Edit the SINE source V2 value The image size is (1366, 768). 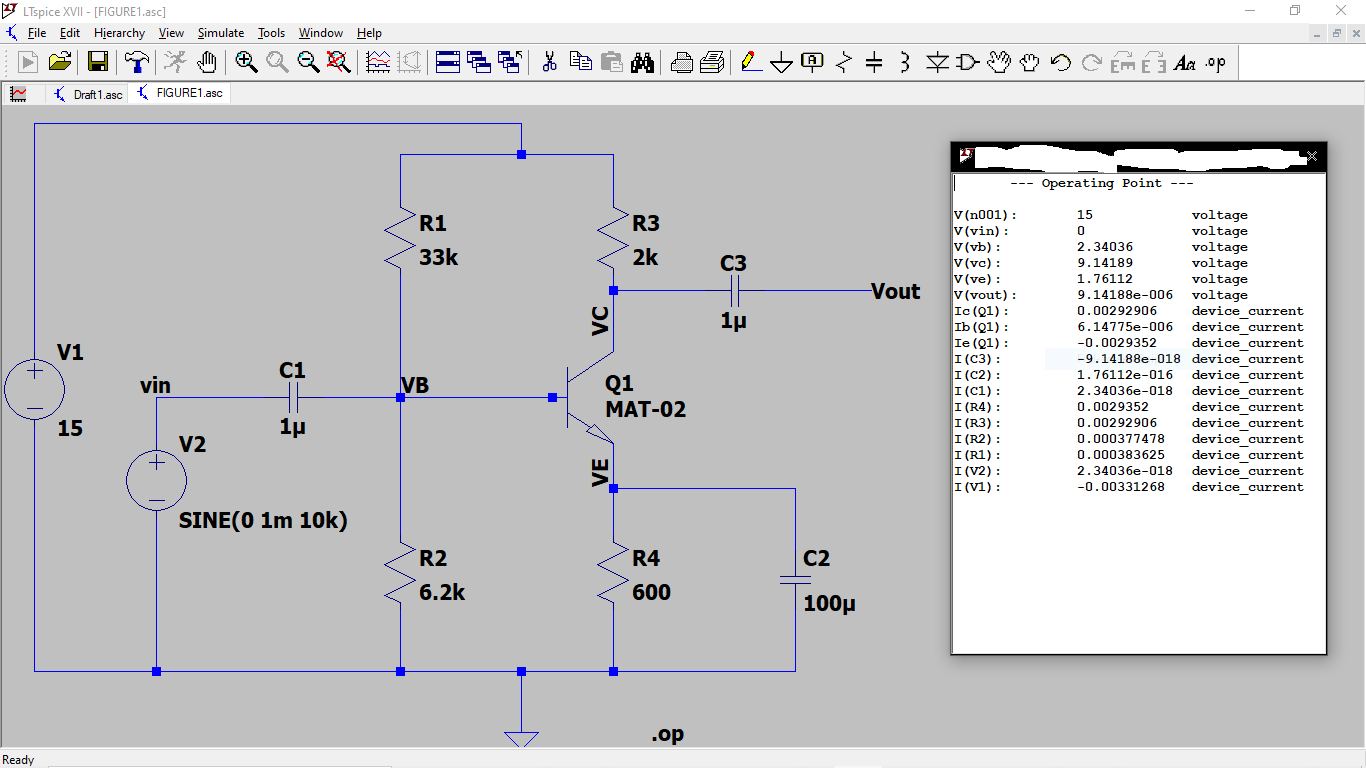point(260,519)
